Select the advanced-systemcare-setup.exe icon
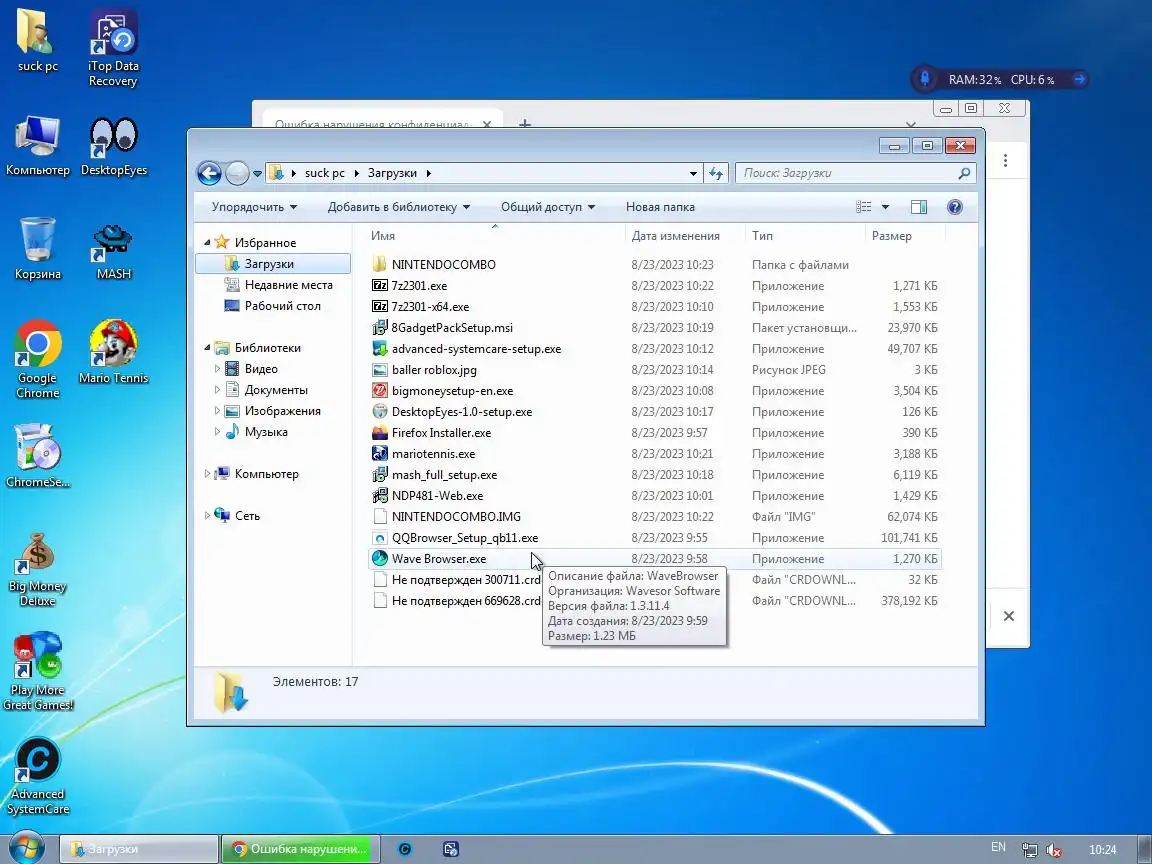This screenshot has height=864, width=1152. [x=380, y=349]
